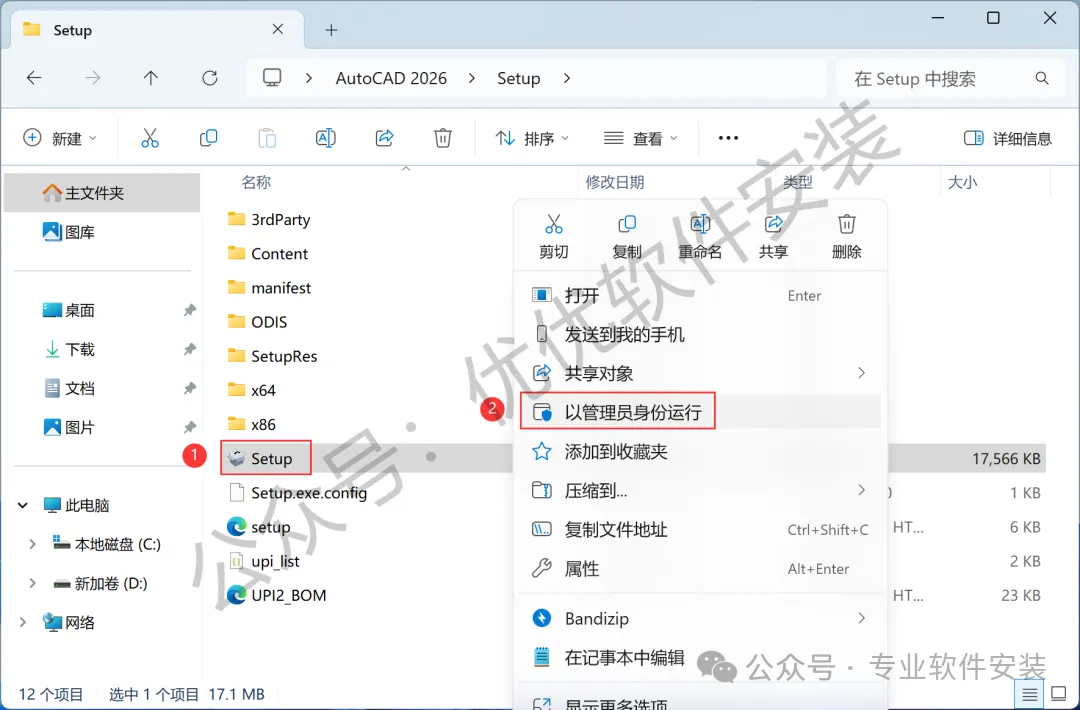Click the Share icon in the toolbar
This screenshot has width=1080, height=710.
384,138
